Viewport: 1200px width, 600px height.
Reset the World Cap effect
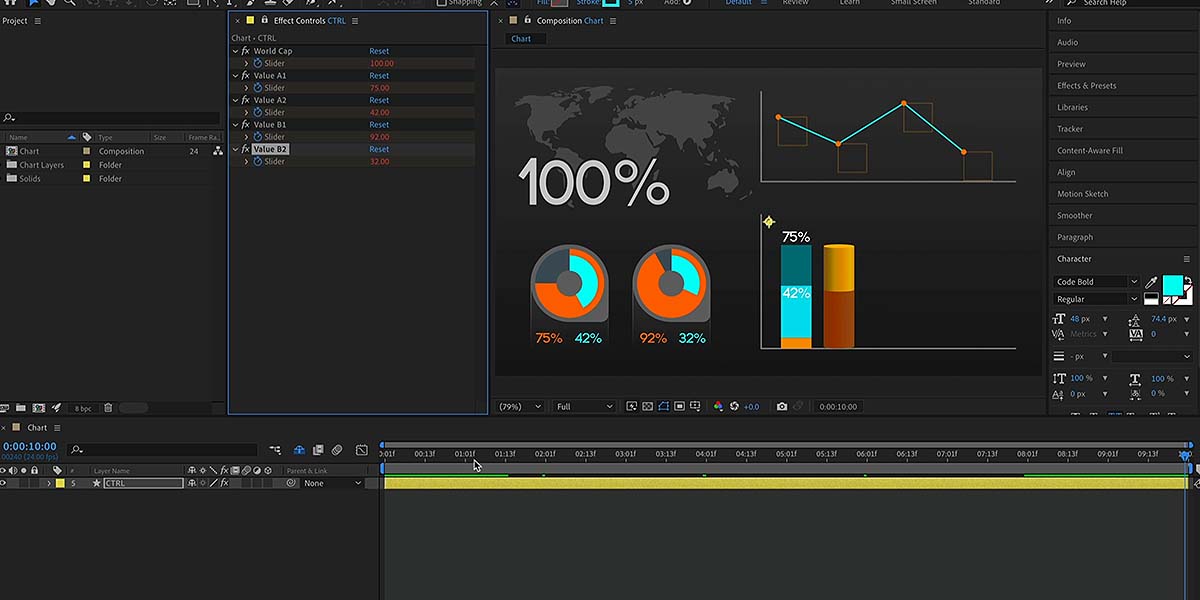pos(379,51)
